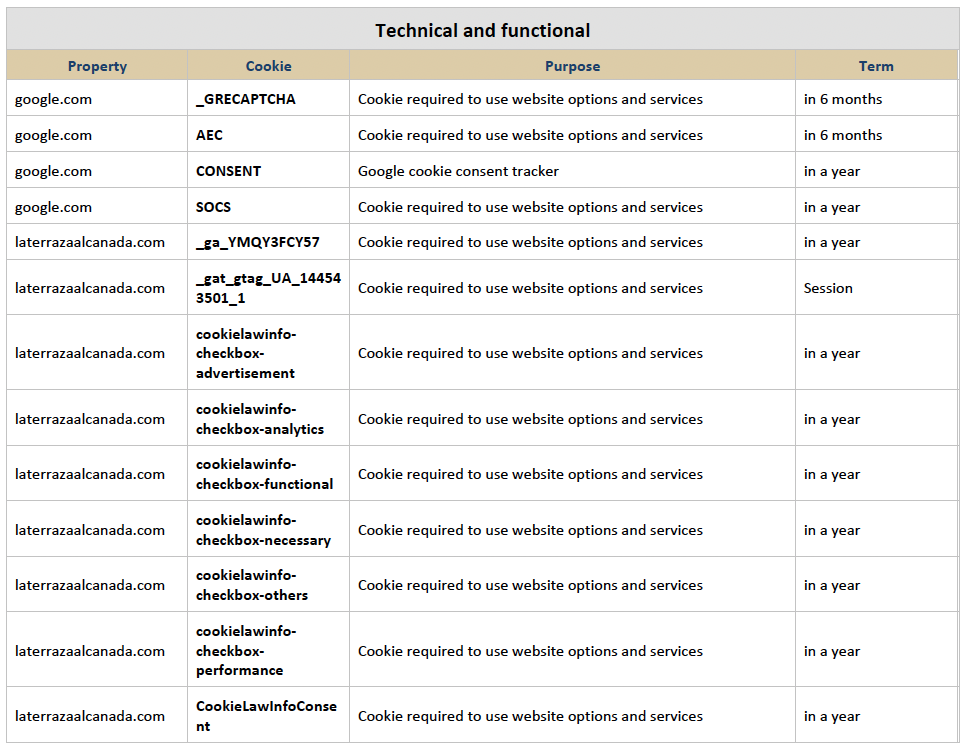The height and width of the screenshot is (750, 968).
Task: Click the Property column header
Action: point(97,66)
